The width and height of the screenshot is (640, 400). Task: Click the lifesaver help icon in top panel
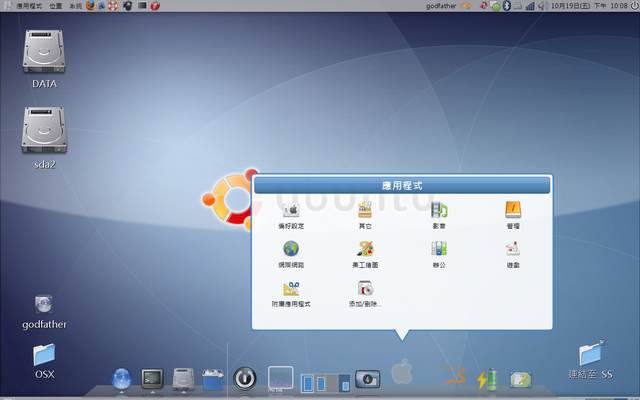tap(113, 5)
